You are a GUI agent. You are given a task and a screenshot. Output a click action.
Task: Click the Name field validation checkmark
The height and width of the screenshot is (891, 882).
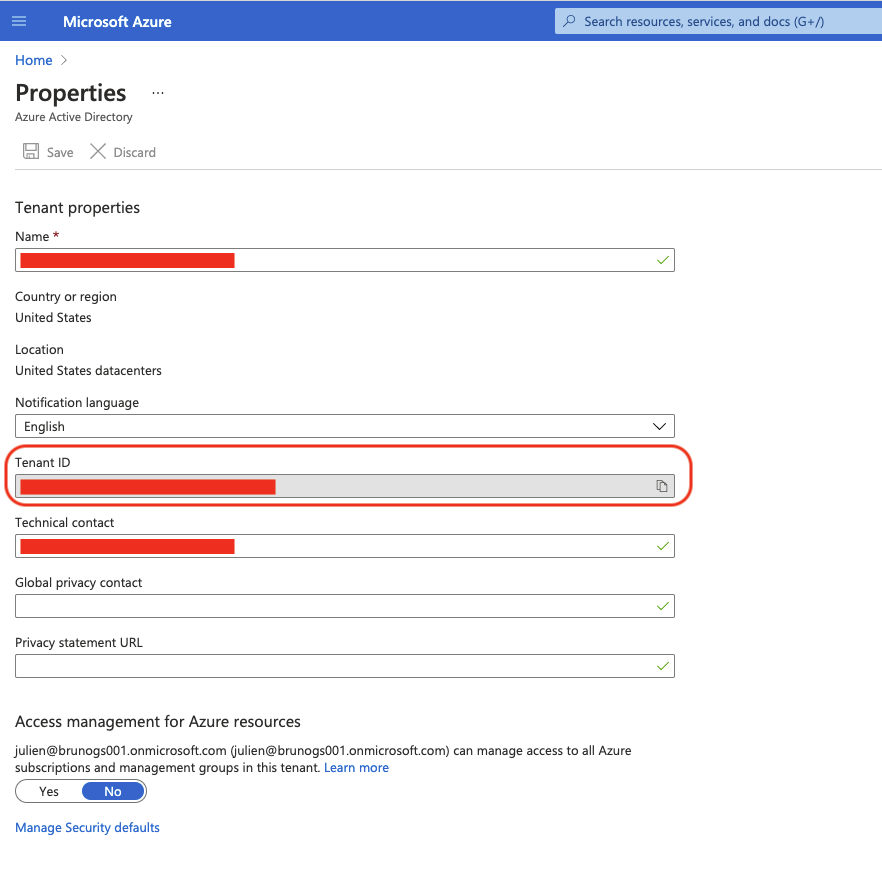pyautogui.click(x=663, y=260)
